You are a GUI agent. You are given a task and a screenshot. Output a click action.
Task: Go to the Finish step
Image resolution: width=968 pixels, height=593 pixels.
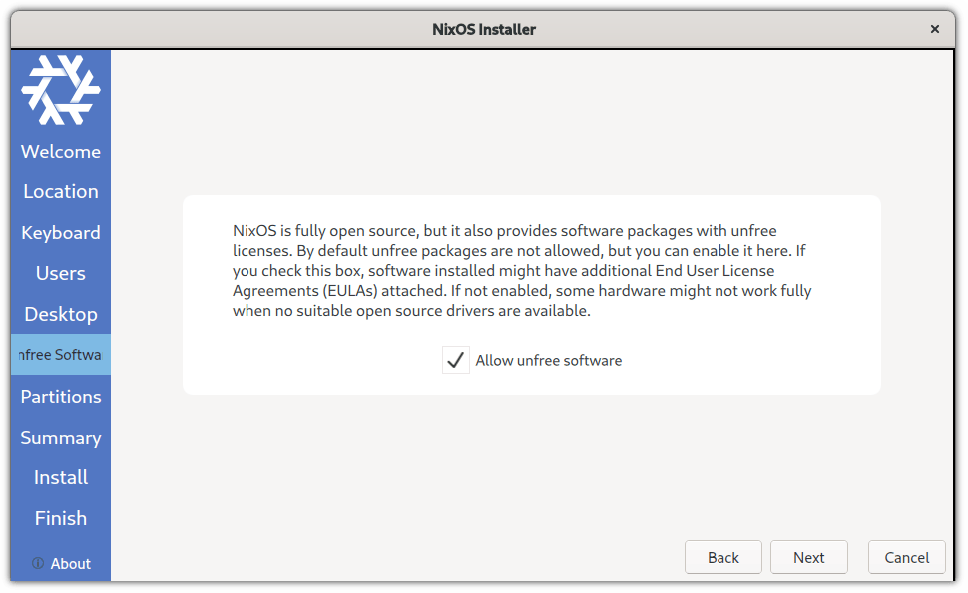[61, 518]
